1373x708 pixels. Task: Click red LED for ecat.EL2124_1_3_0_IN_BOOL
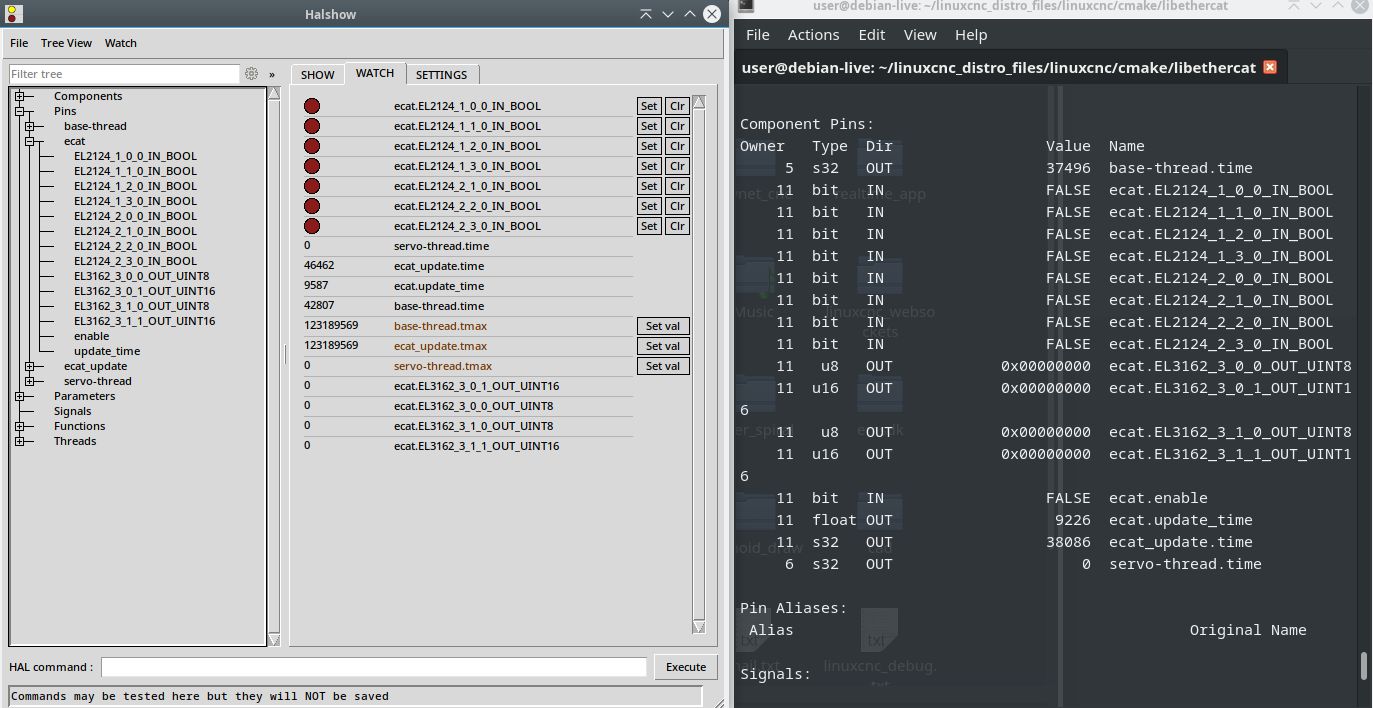312,166
